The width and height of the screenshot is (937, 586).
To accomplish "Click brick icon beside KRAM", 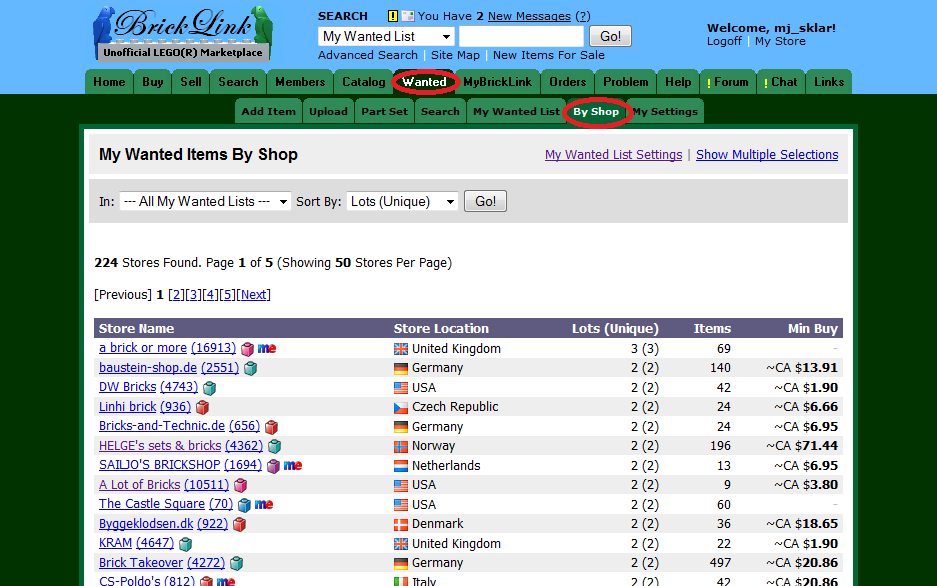I will point(185,544).
